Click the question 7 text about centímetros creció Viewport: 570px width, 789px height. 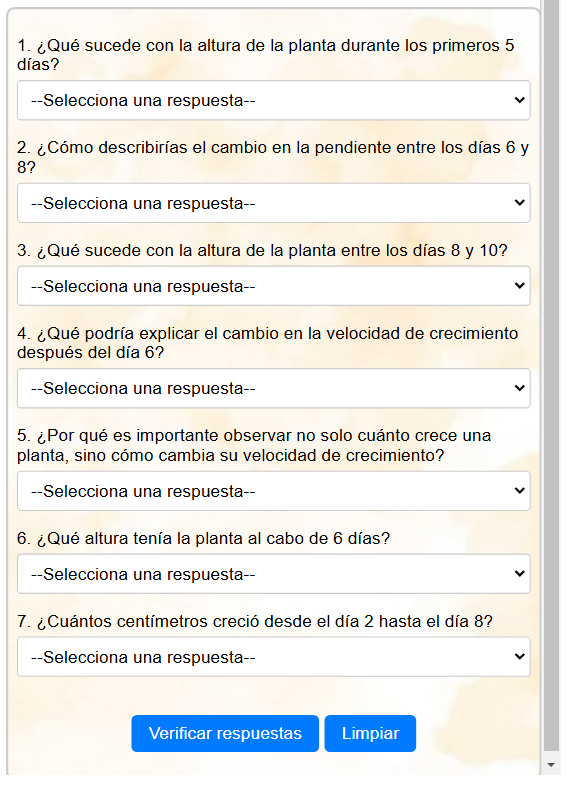click(x=255, y=621)
